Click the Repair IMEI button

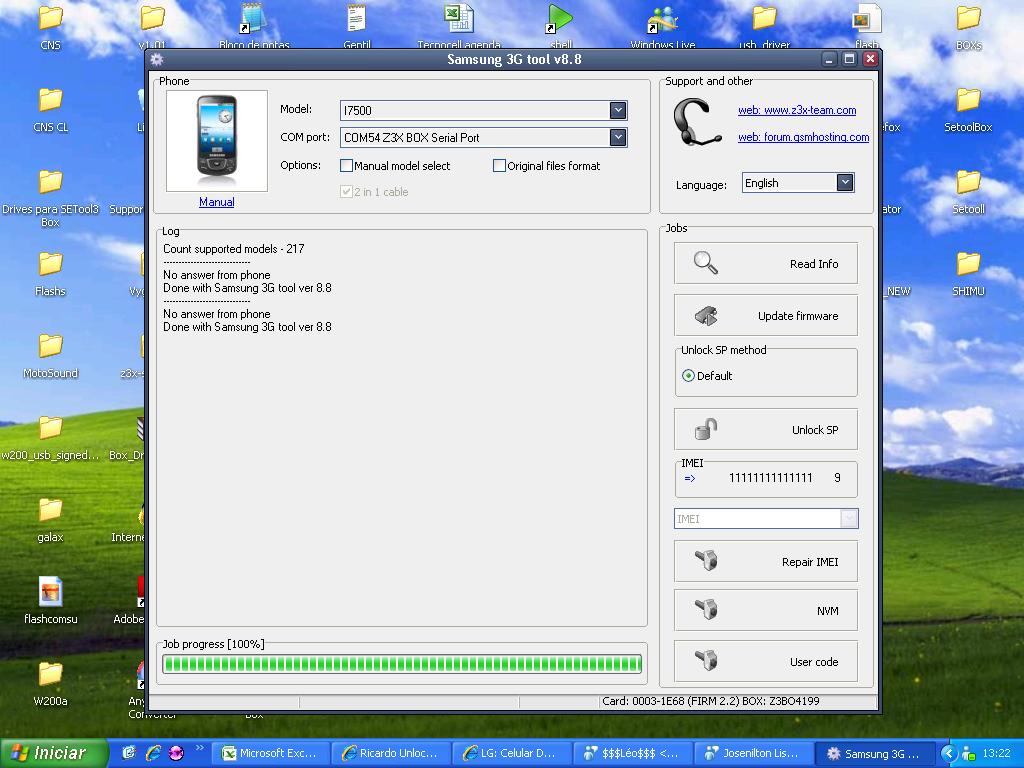coord(765,561)
